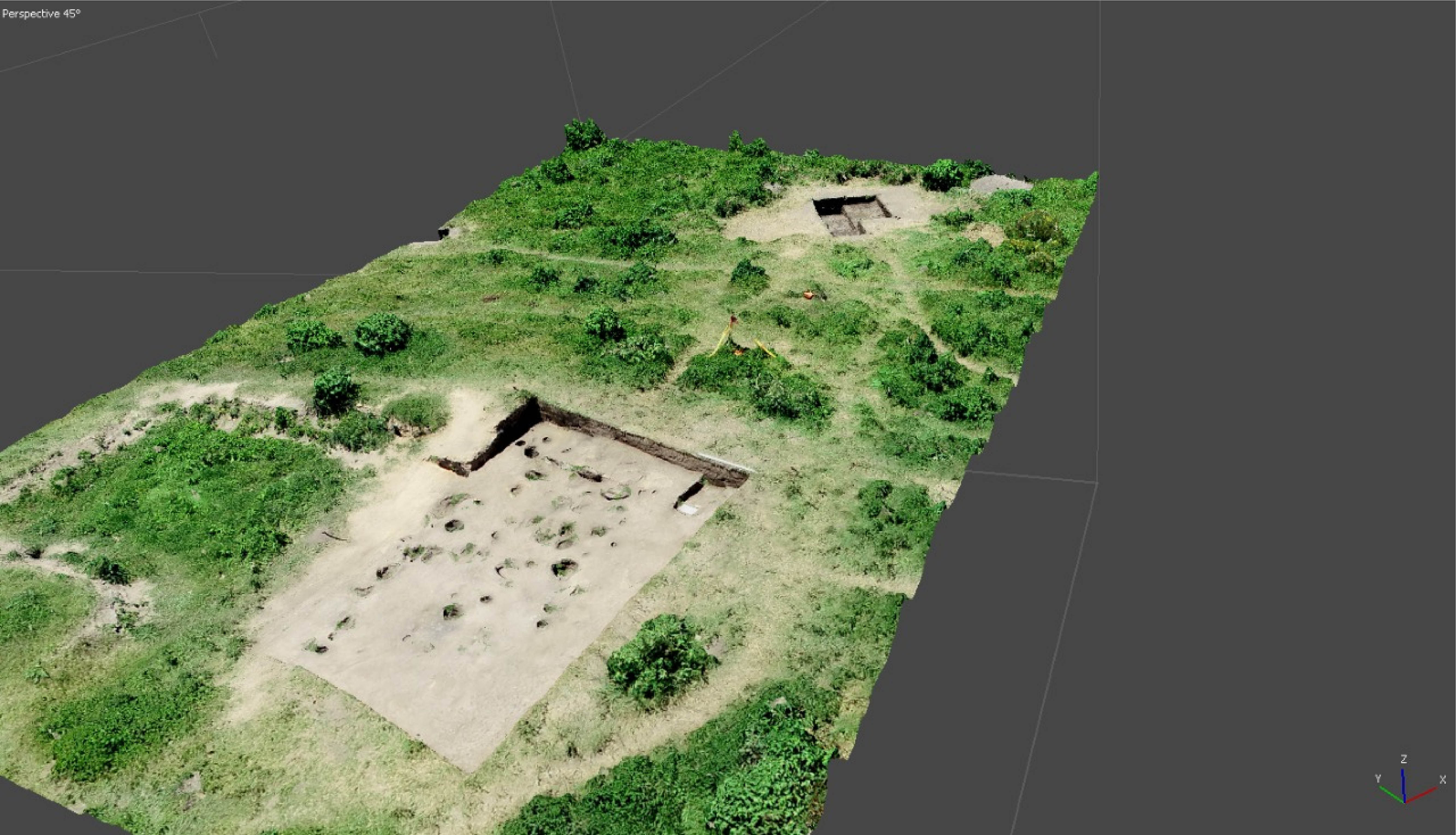Click the X label of axis gizmo
The width and height of the screenshot is (1456, 835).
click(1443, 779)
